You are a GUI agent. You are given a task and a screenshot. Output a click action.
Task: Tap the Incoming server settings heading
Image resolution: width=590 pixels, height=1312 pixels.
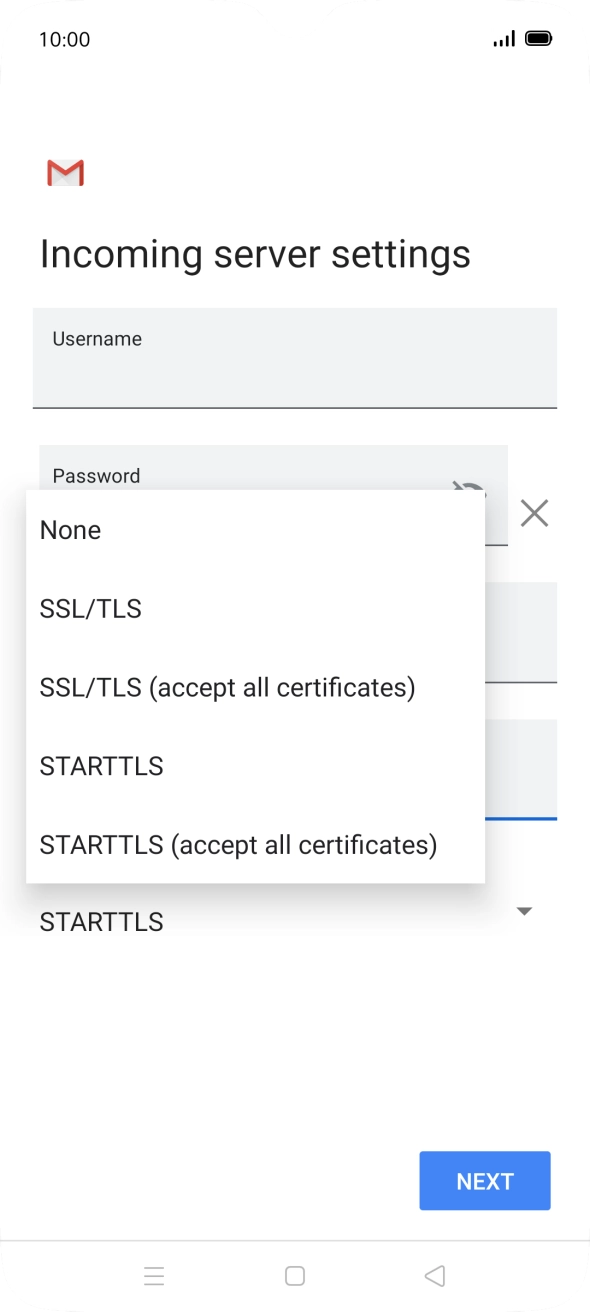255,254
